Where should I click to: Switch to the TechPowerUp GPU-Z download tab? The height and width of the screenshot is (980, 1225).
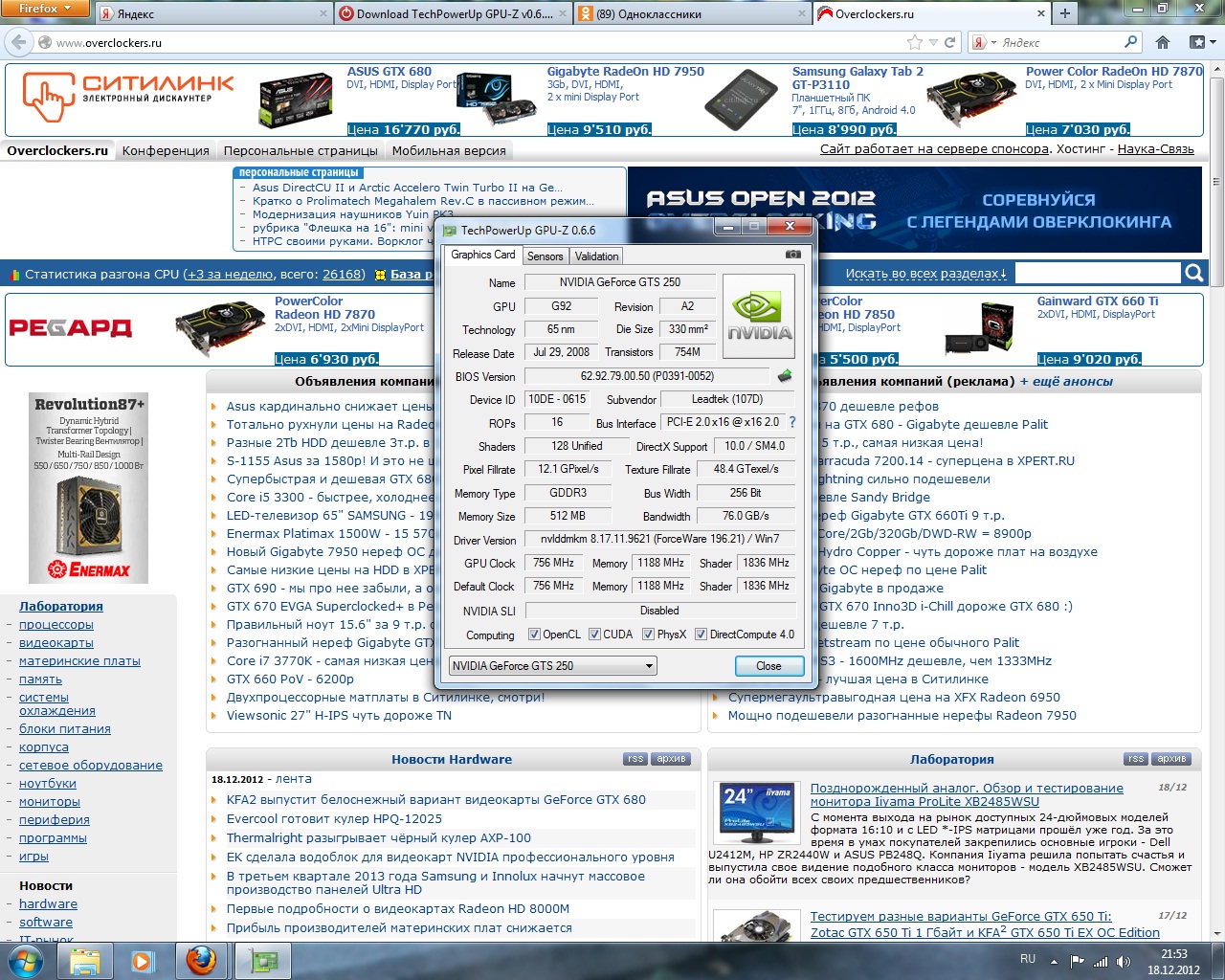[x=454, y=13]
